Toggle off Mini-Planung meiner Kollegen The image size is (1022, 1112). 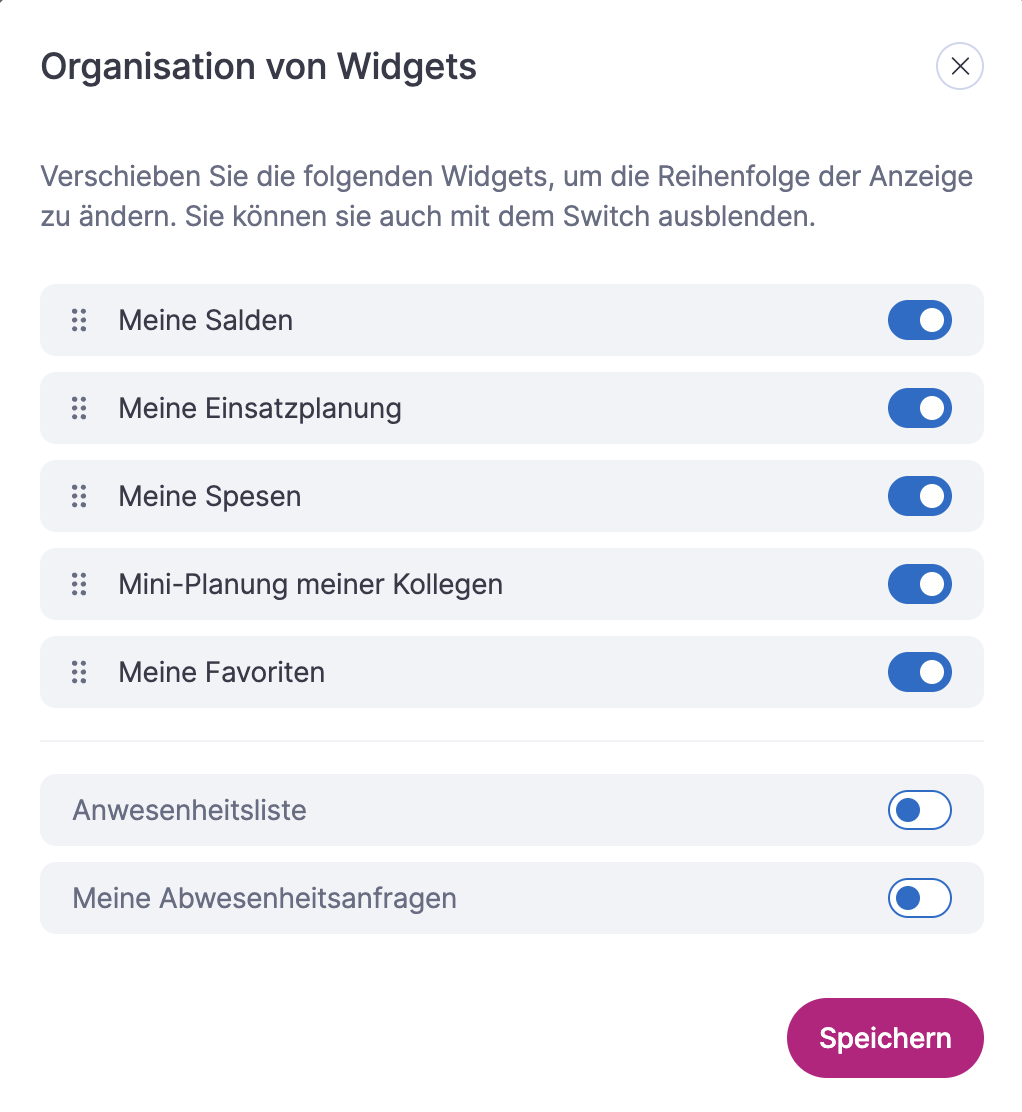[x=919, y=584]
